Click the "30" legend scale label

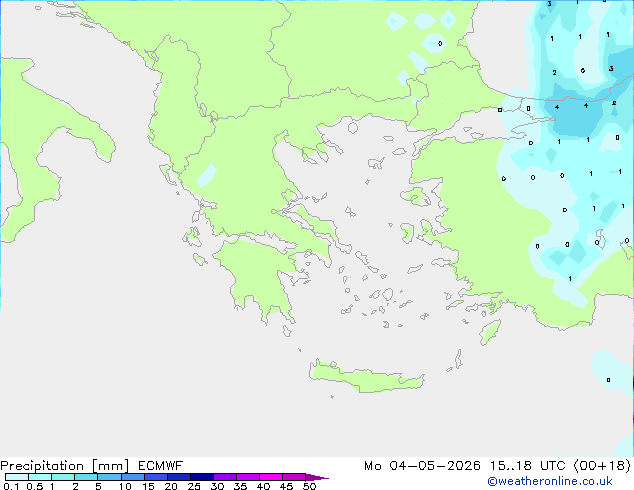click(x=217, y=486)
